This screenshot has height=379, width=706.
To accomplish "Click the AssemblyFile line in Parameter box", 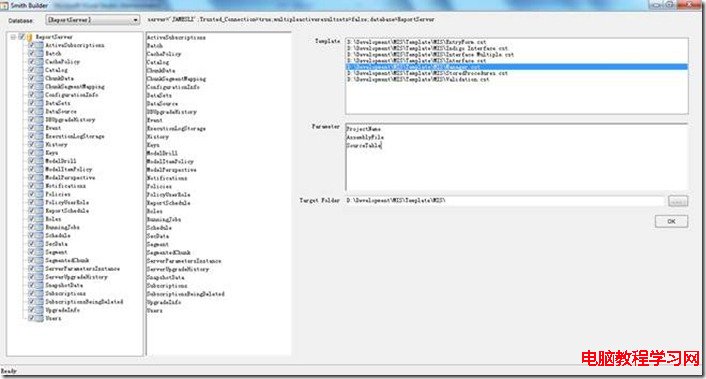I will [x=365, y=137].
